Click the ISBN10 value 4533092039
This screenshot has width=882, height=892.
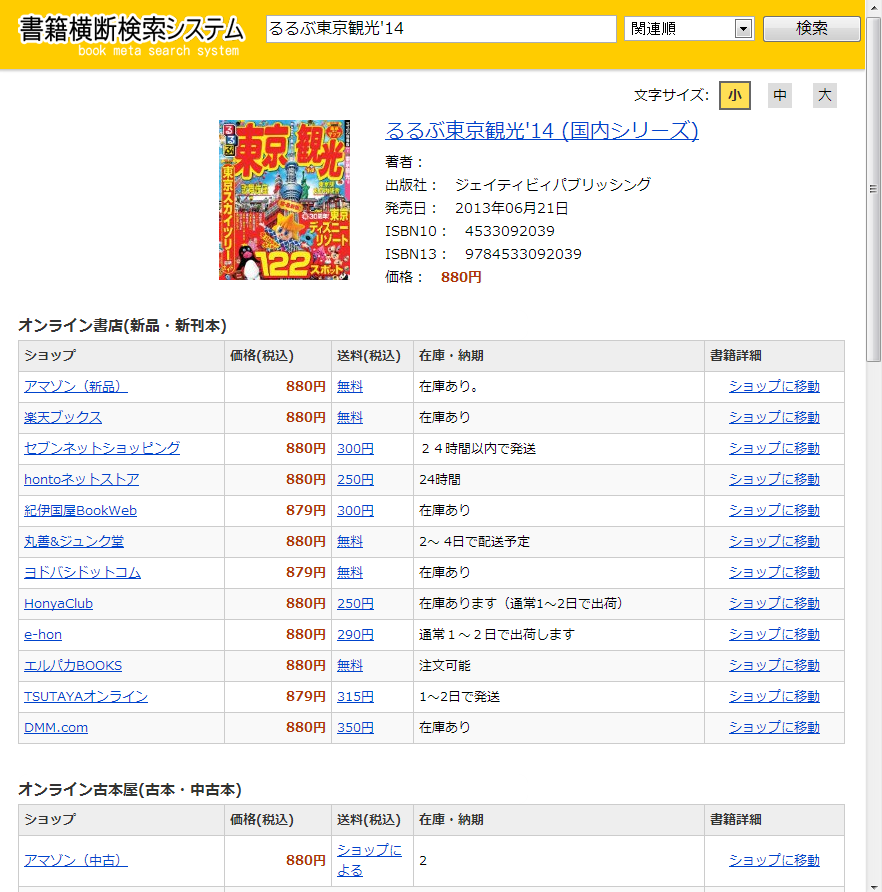coord(510,231)
